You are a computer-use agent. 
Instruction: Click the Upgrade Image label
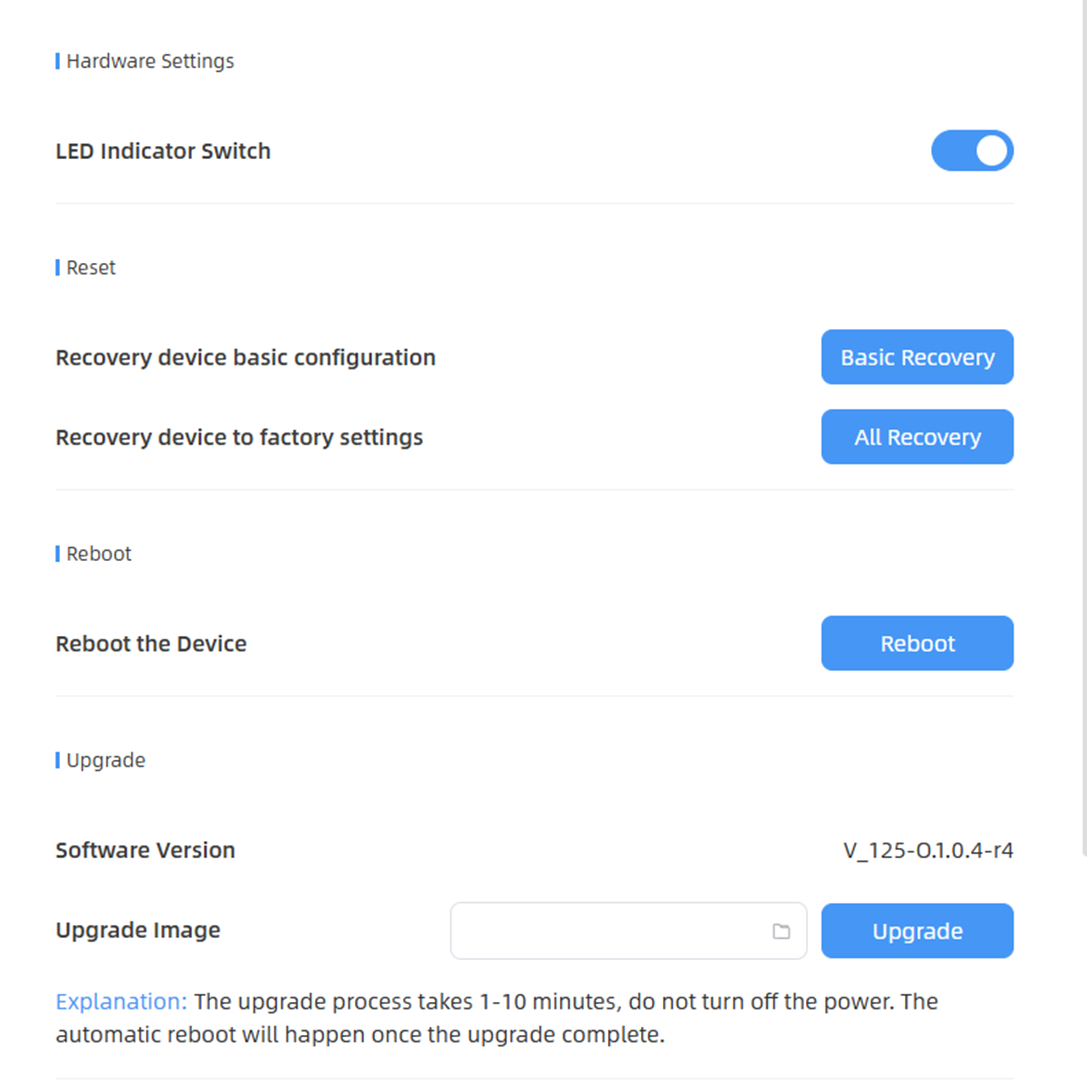click(138, 931)
